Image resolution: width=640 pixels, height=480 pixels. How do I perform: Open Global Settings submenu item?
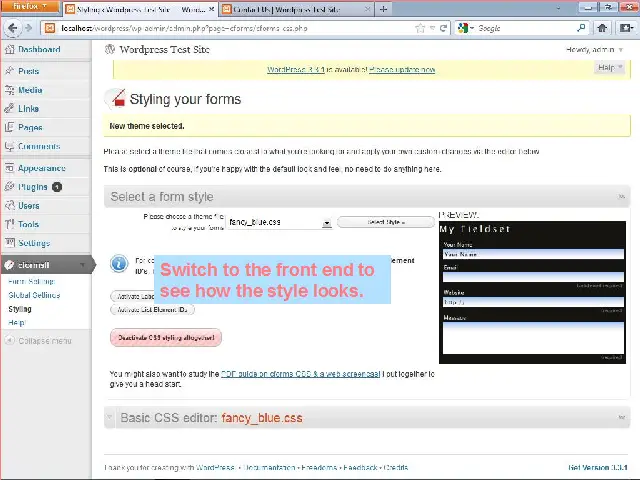34,295
